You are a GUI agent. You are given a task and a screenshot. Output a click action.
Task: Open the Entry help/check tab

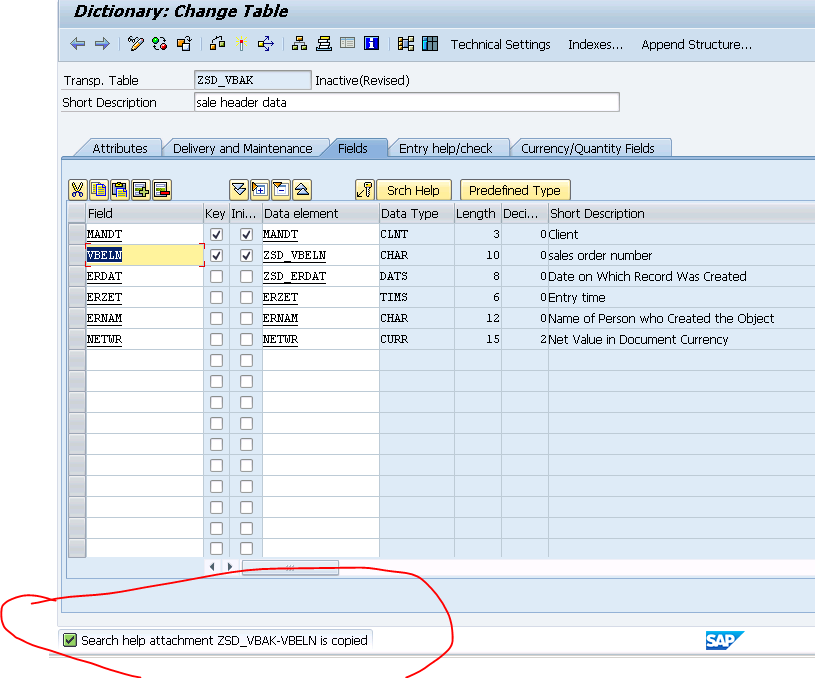tap(449, 147)
